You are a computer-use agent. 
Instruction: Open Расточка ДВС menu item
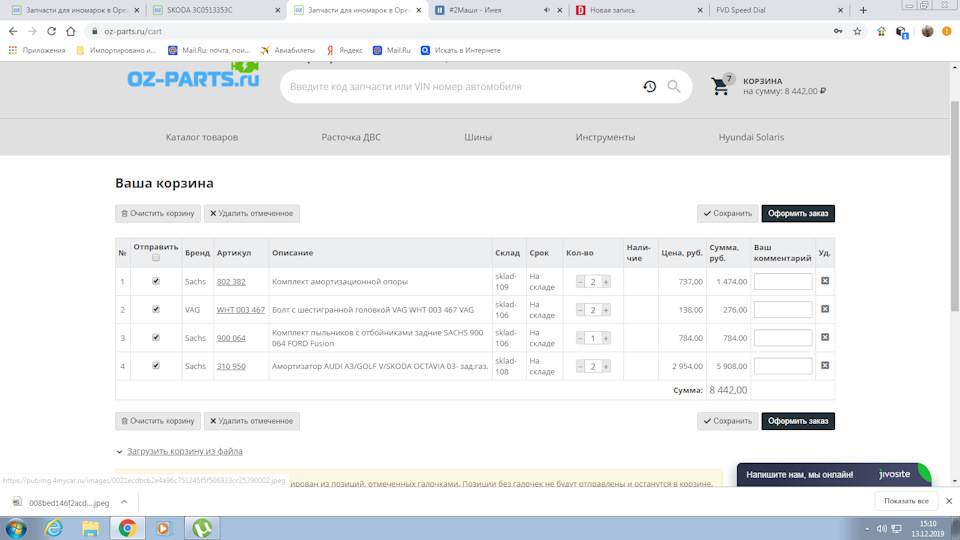pos(351,137)
